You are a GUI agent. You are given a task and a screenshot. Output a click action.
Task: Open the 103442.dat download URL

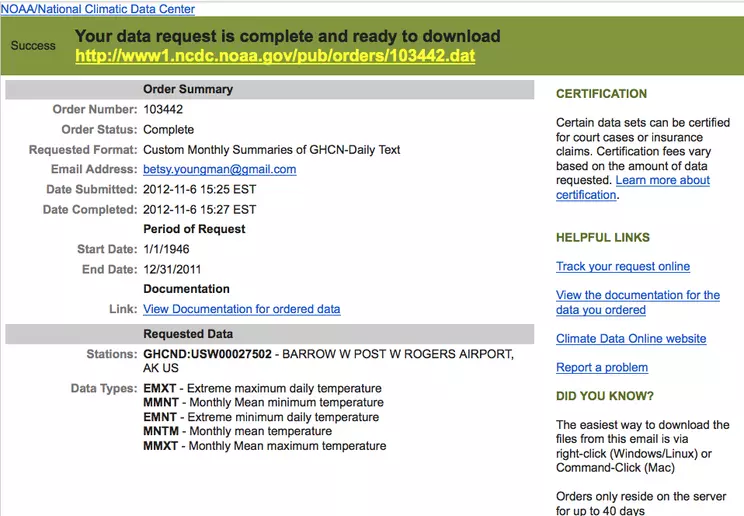(275, 56)
